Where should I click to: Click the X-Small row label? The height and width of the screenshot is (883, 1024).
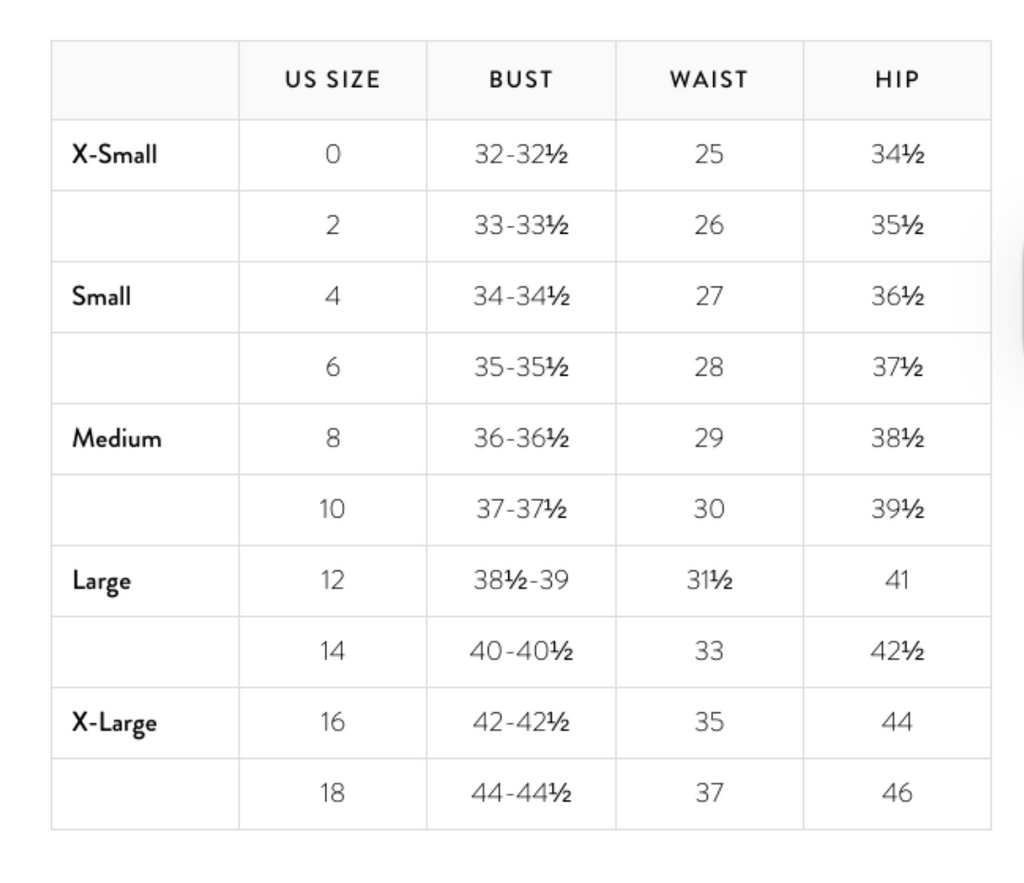[x=114, y=155]
